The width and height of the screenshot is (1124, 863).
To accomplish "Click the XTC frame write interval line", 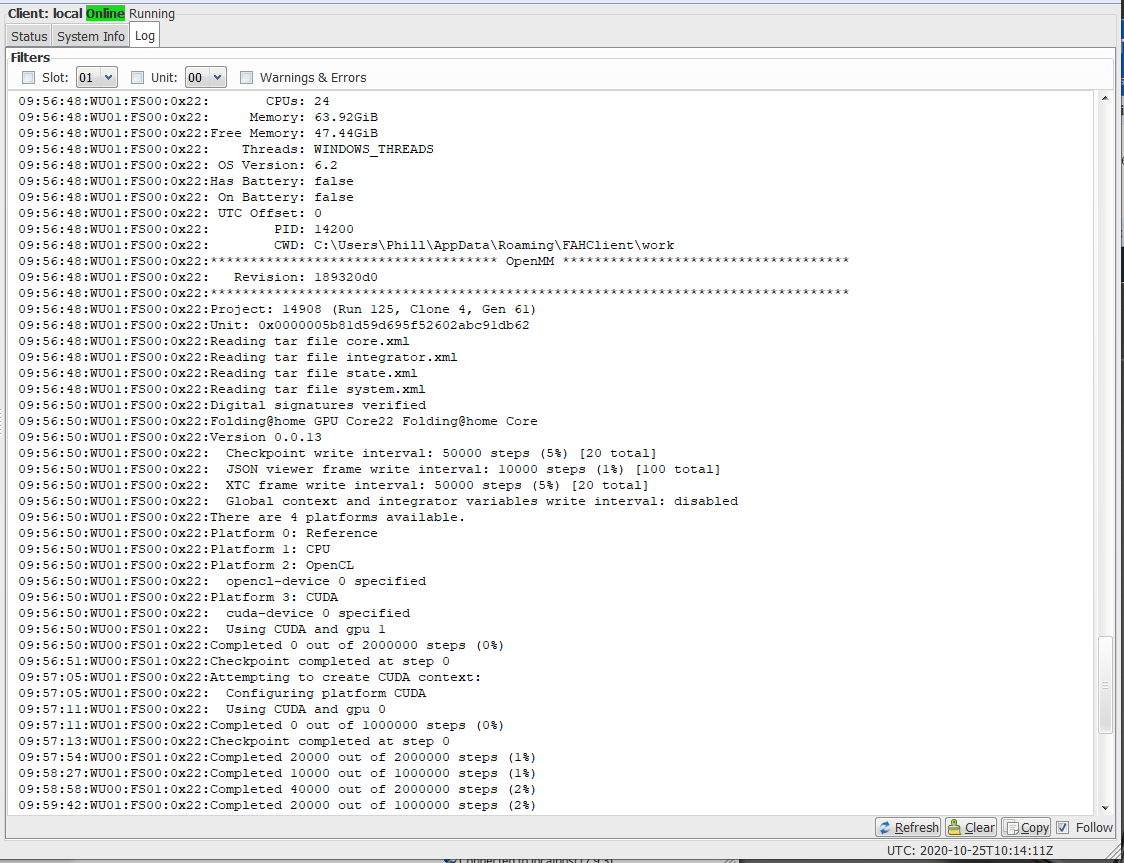I will click(333, 485).
